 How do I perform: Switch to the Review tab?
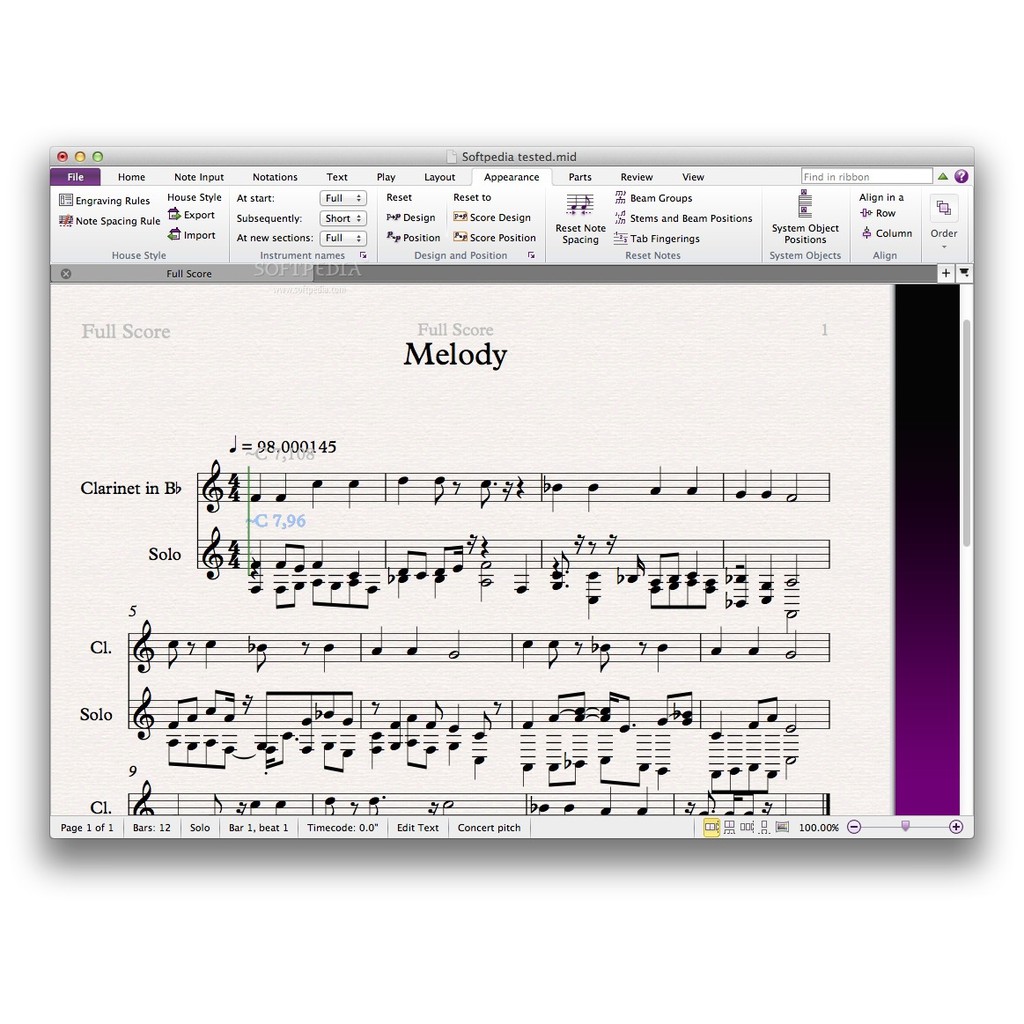637,177
